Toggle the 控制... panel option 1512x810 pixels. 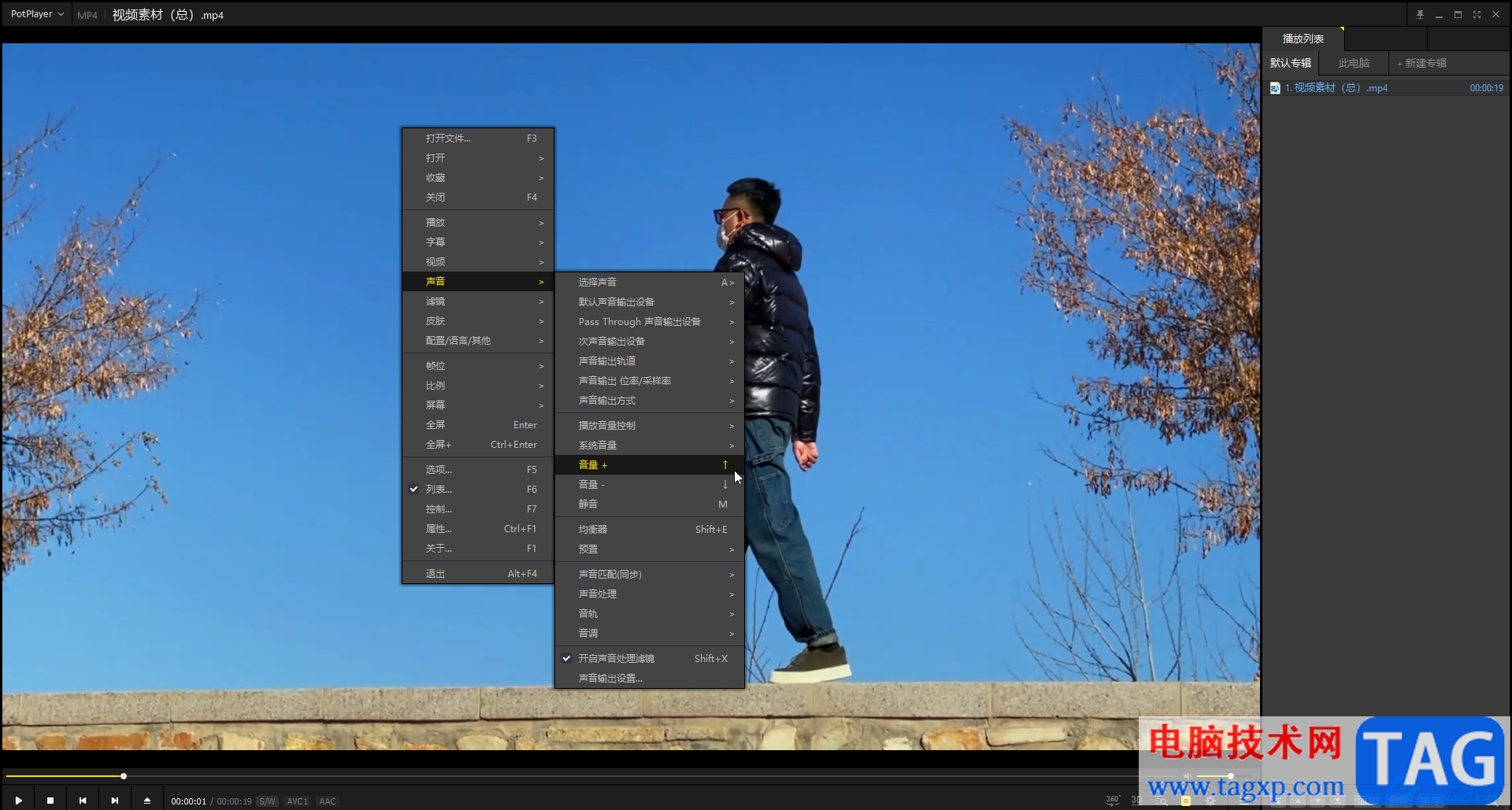(478, 509)
